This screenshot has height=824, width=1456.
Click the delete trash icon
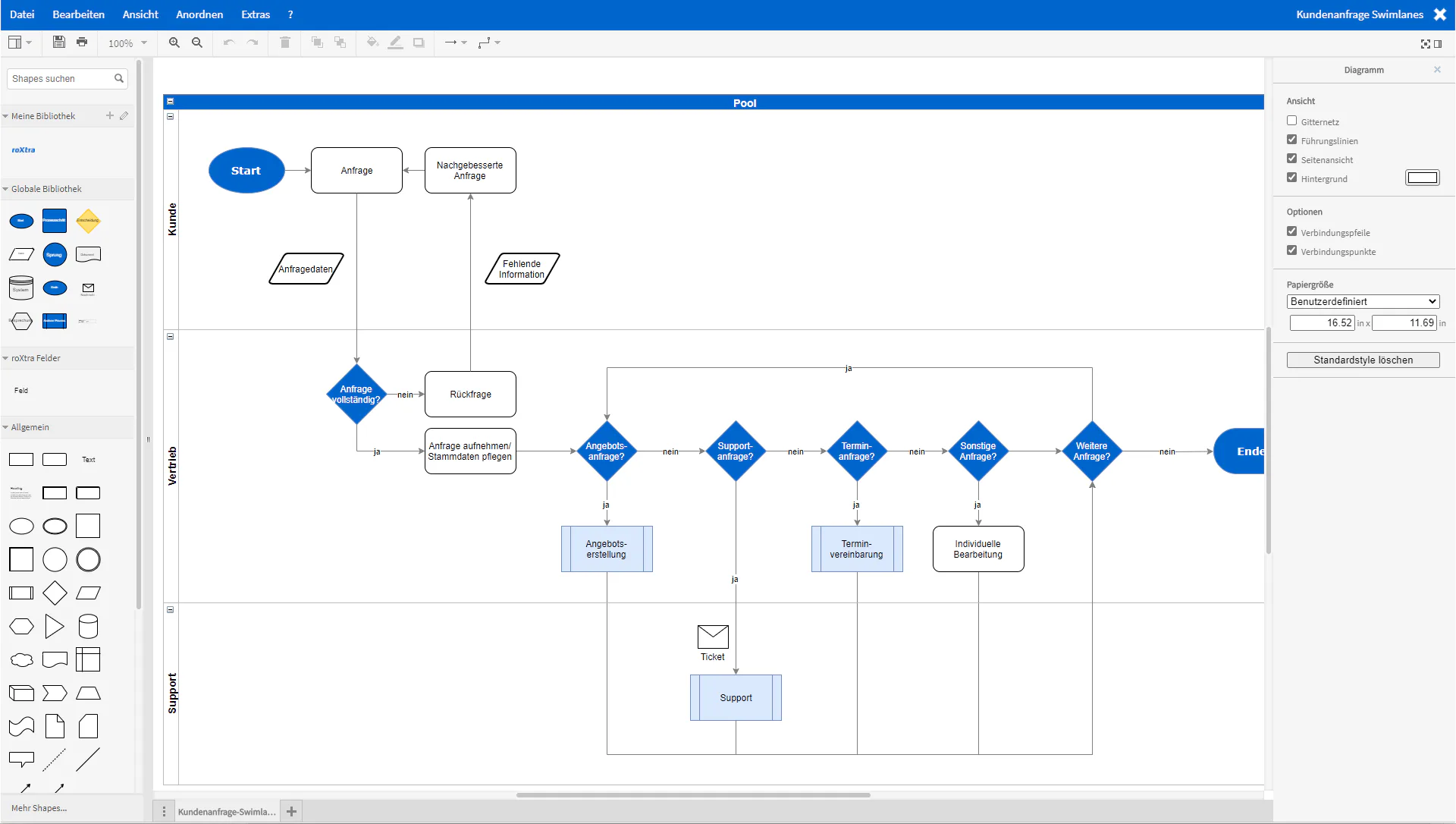[x=285, y=42]
